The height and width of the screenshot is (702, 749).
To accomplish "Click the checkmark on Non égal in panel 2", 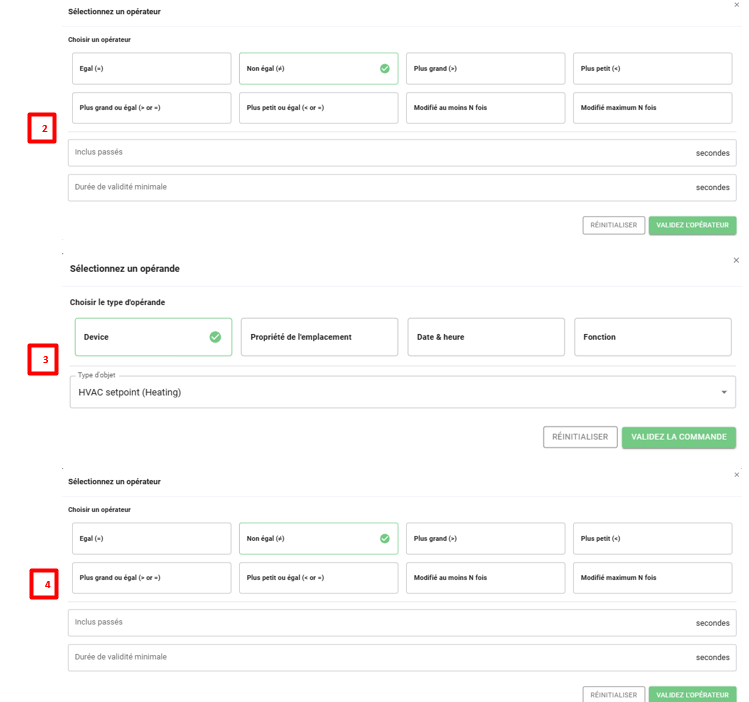I will click(385, 69).
